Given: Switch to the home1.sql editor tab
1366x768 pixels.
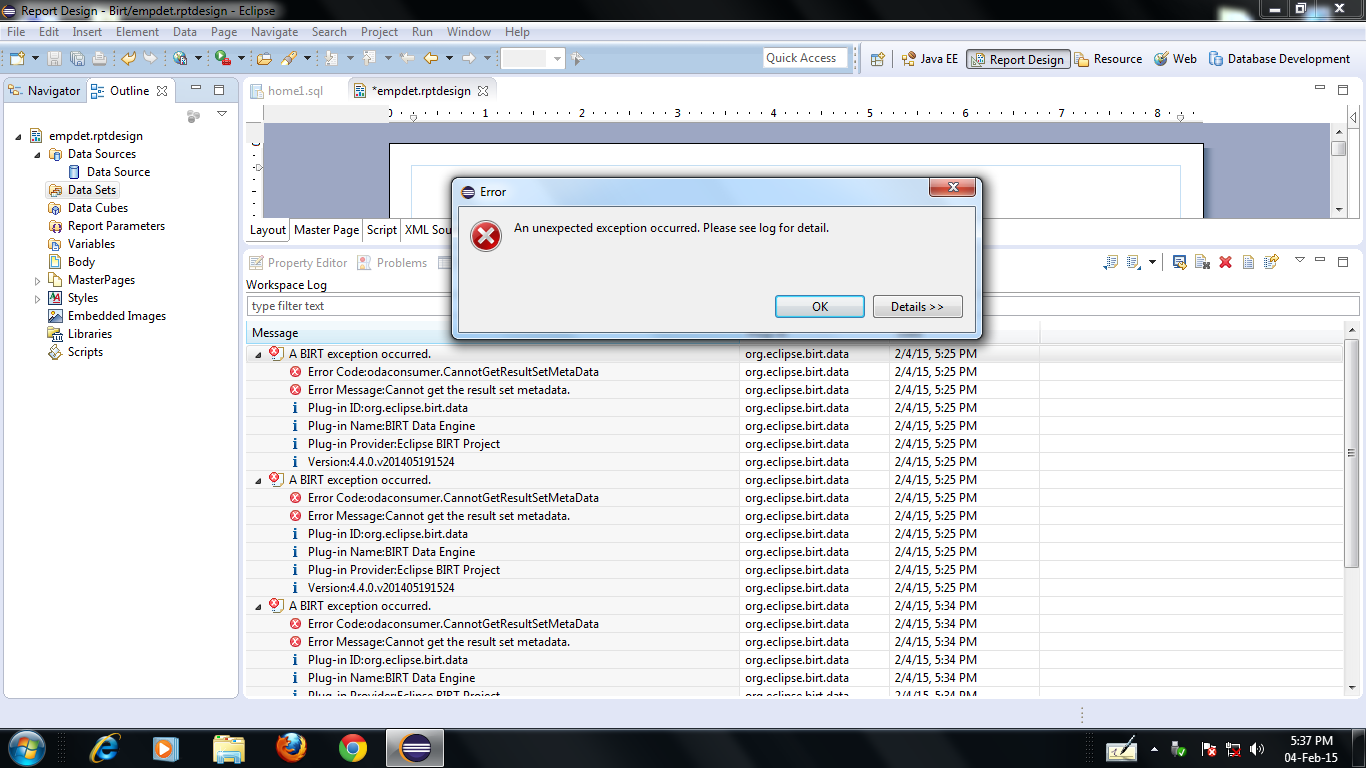Looking at the screenshot, I should pyautogui.click(x=286, y=91).
